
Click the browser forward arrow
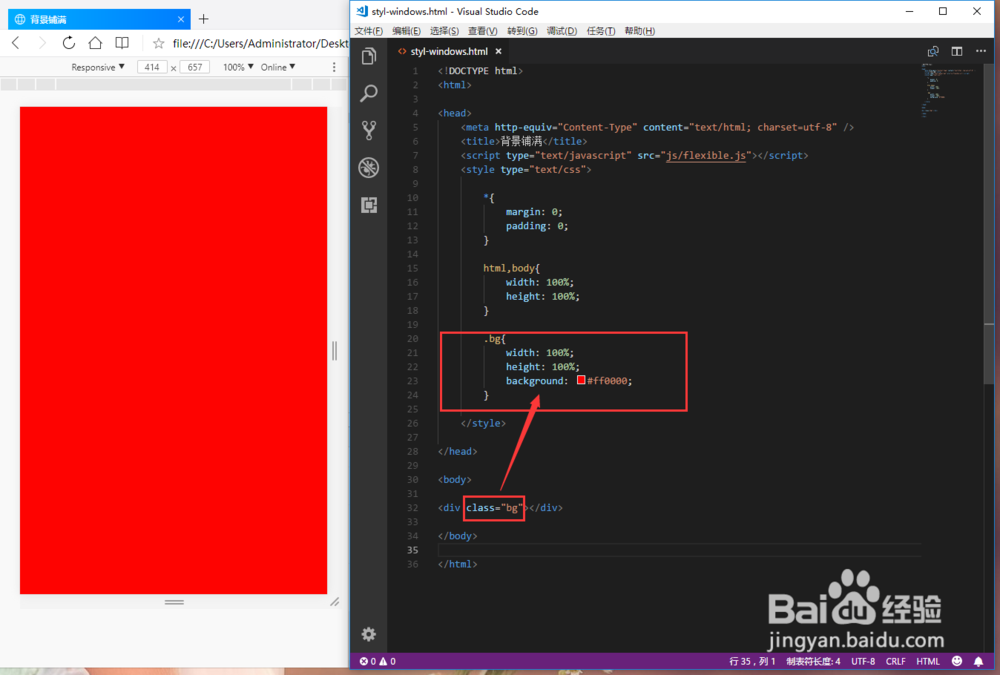click(42, 43)
